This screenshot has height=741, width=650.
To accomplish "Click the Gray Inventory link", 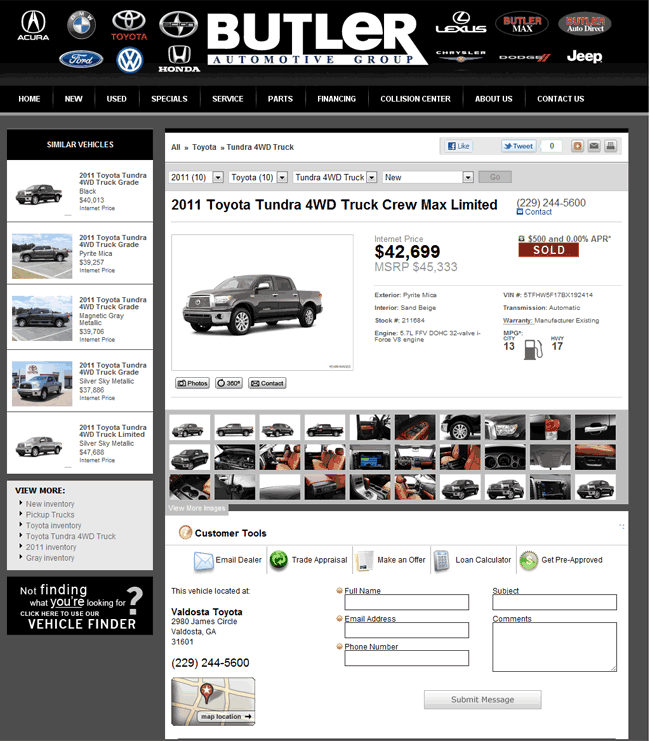I will [x=50, y=558].
